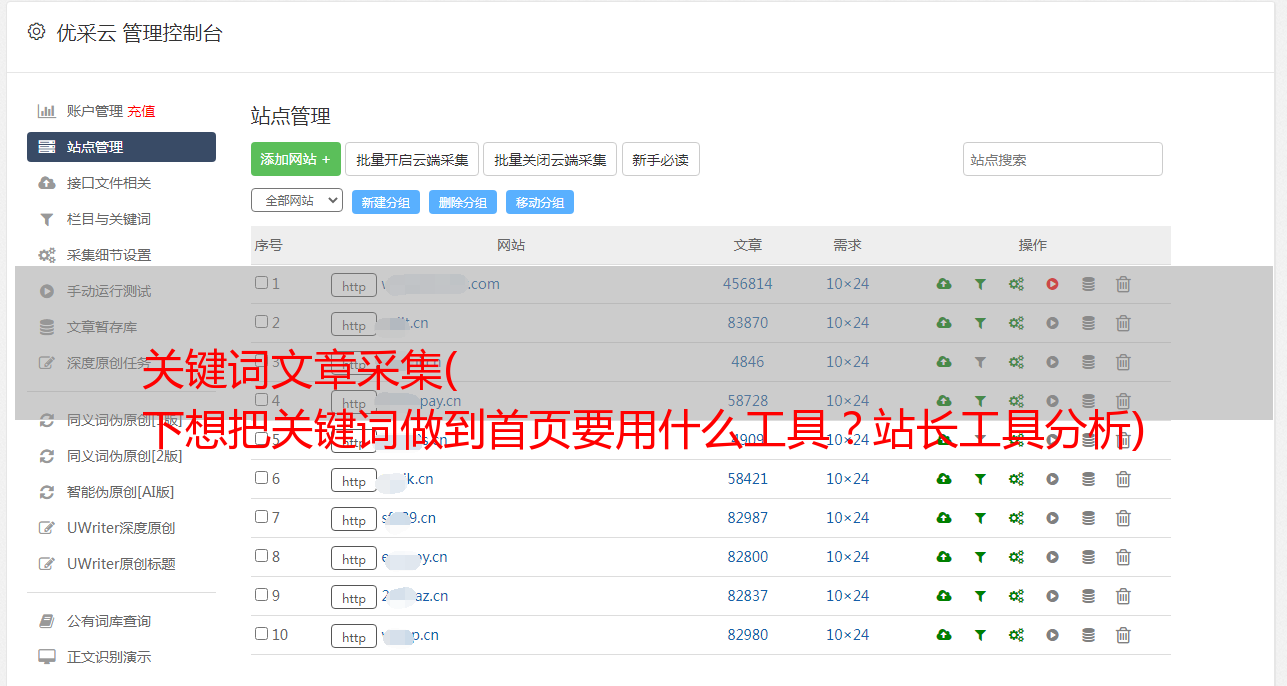This screenshot has width=1287, height=686.
Task: Click 批量开启云端采集 button
Action: coord(412,159)
